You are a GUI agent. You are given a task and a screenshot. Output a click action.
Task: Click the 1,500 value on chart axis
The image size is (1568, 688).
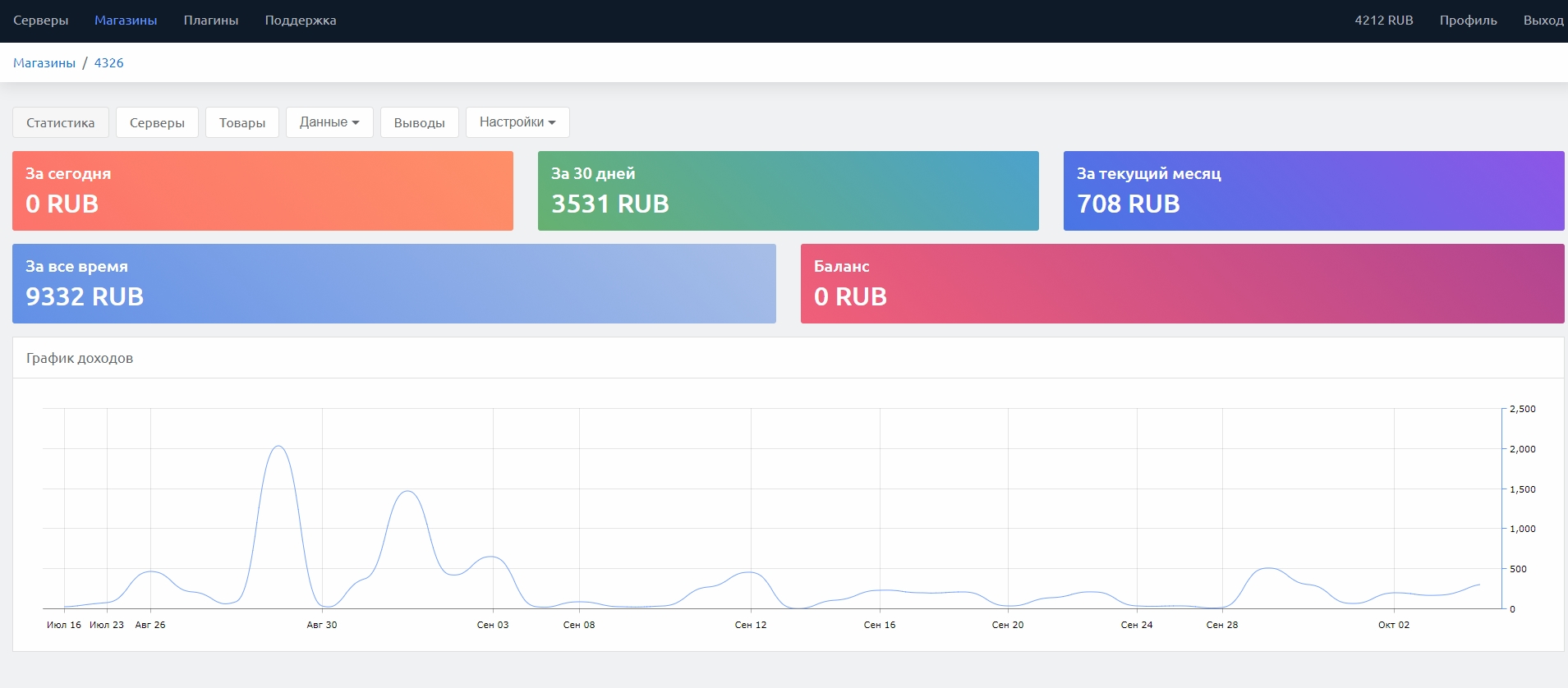[x=1523, y=489]
